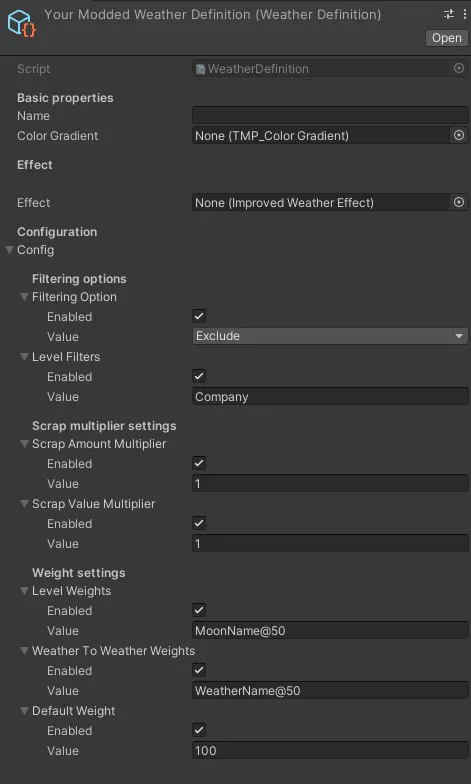Toggle Scrap Value Multiplier Enabled checkbox
The image size is (471, 784).
point(199,523)
